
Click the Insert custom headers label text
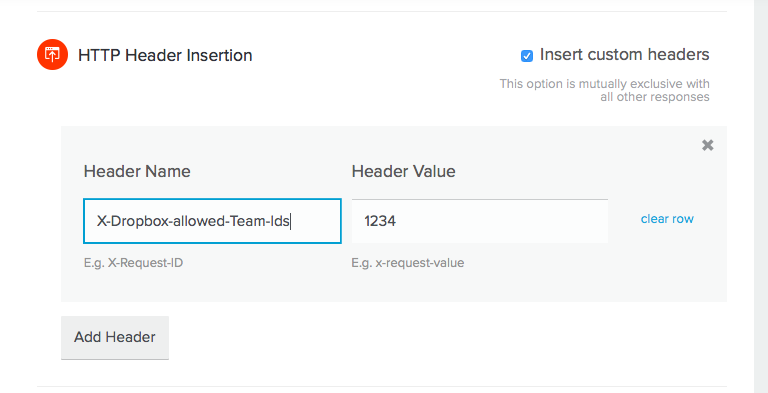click(x=624, y=54)
